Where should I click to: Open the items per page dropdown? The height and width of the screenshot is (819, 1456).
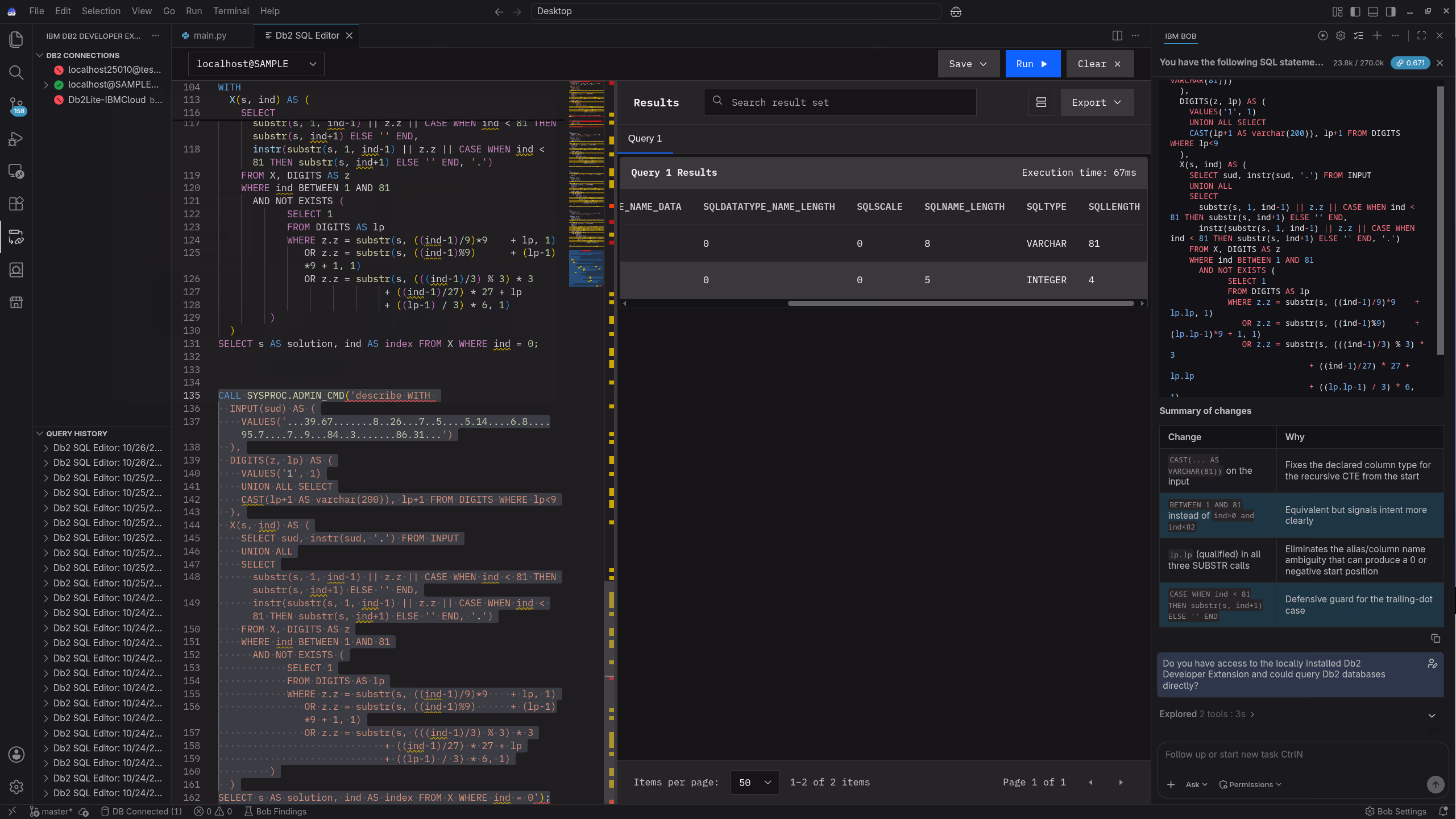click(754, 782)
